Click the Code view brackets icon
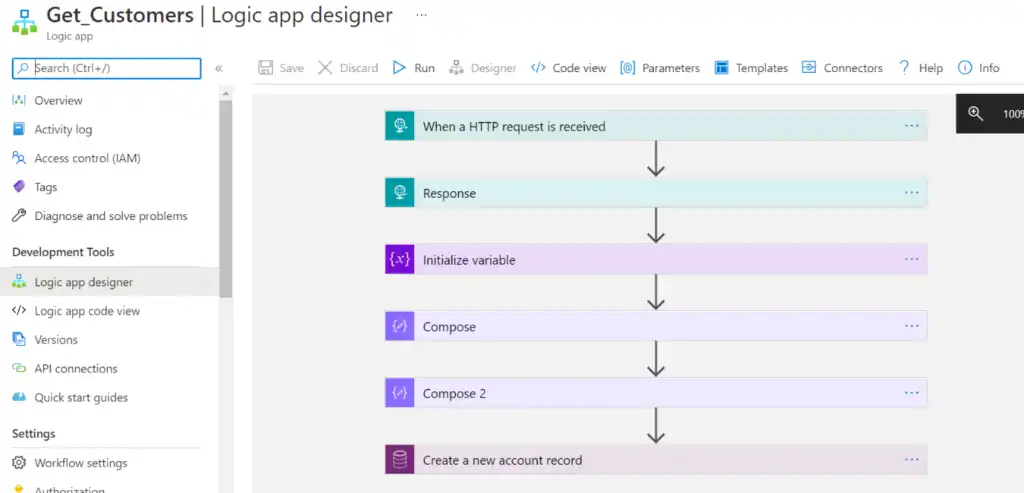 tap(538, 68)
